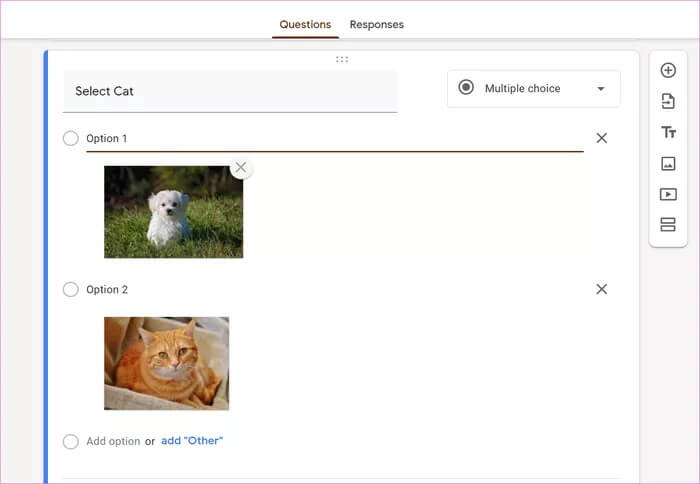Select the Option 2 radio button

point(71,289)
